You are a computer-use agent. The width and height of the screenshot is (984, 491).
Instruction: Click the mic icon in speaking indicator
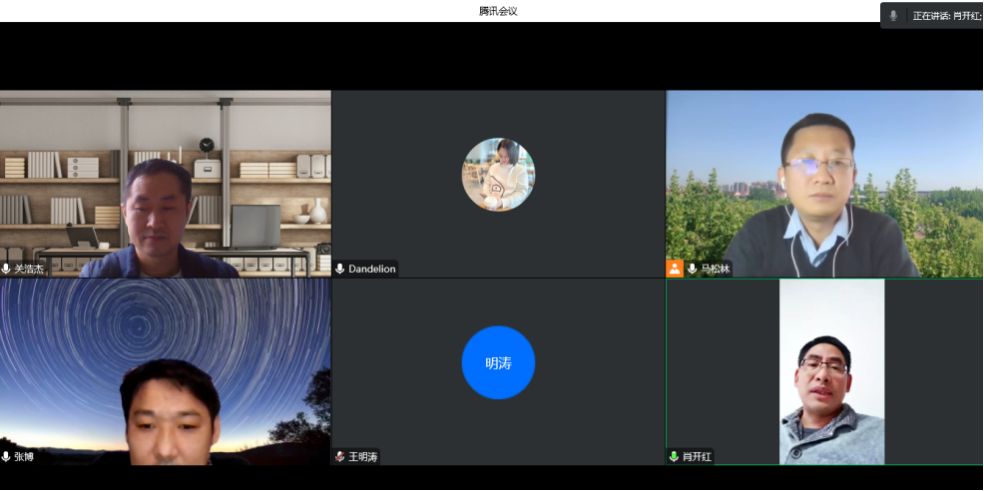pos(893,16)
